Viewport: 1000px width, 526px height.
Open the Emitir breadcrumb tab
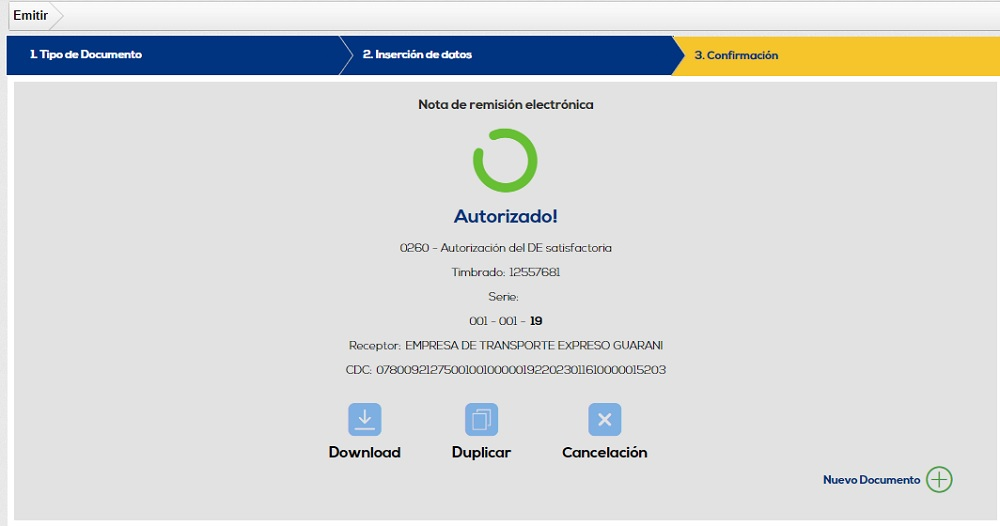pyautogui.click(x=31, y=15)
